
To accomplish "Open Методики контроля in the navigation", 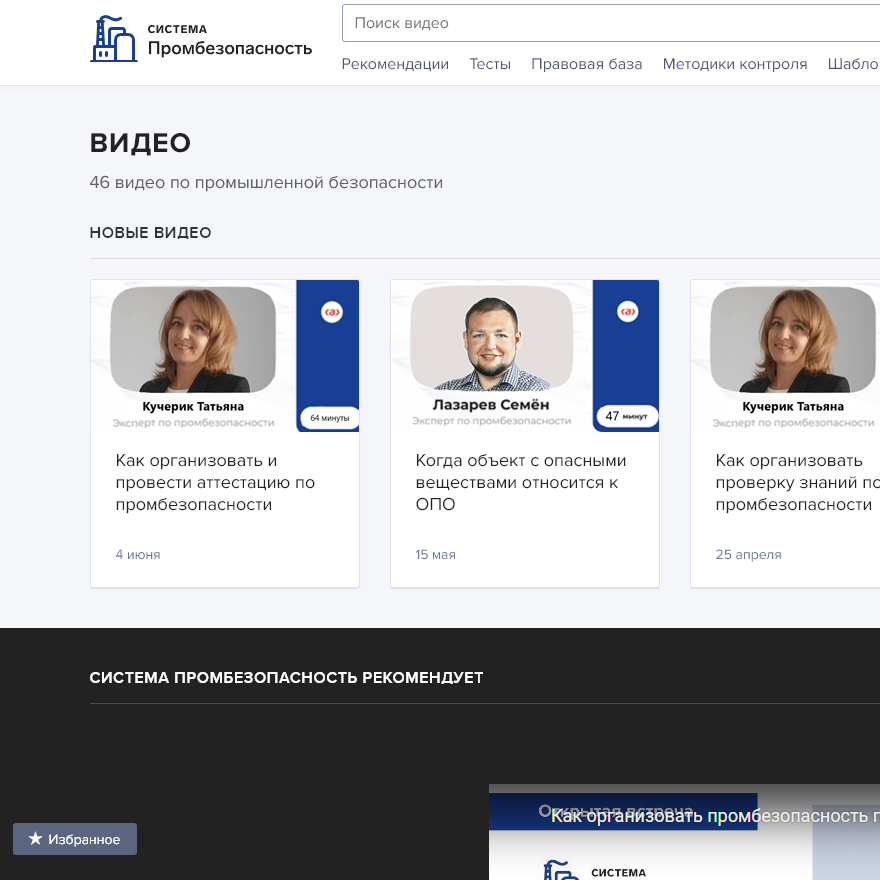I will coord(735,64).
